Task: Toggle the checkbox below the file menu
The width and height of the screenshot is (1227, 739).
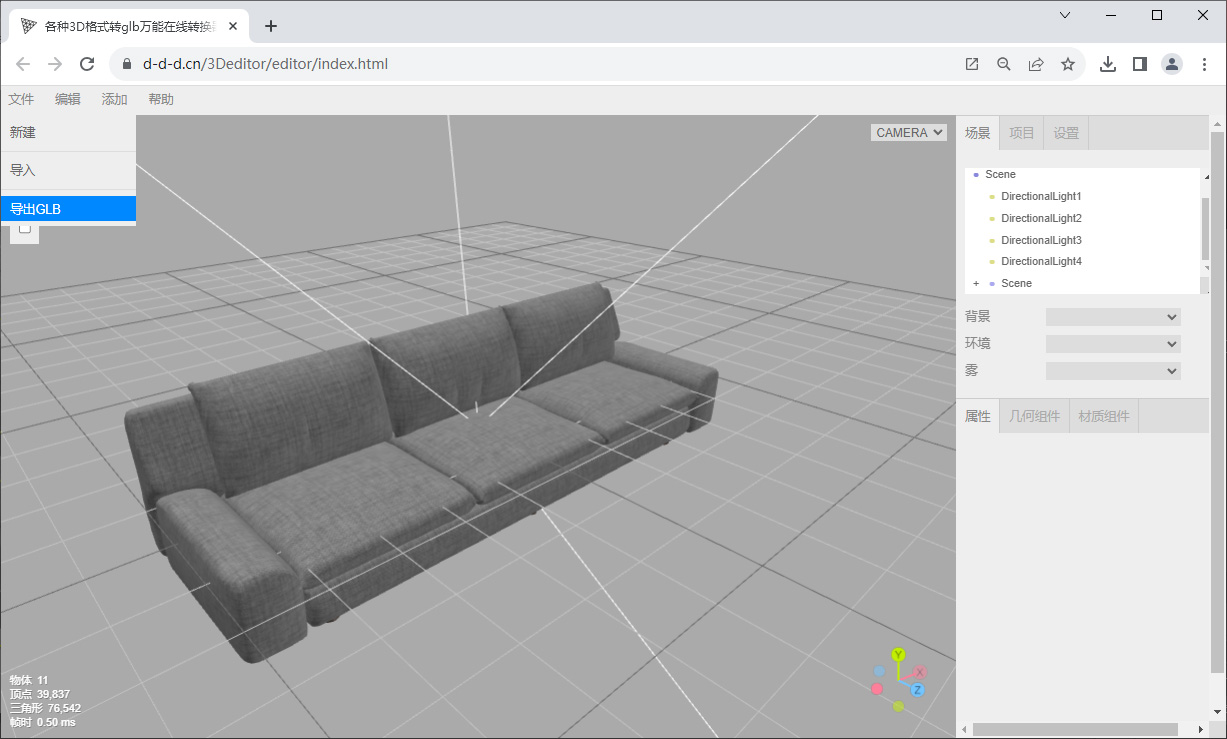Action: click(x=25, y=229)
